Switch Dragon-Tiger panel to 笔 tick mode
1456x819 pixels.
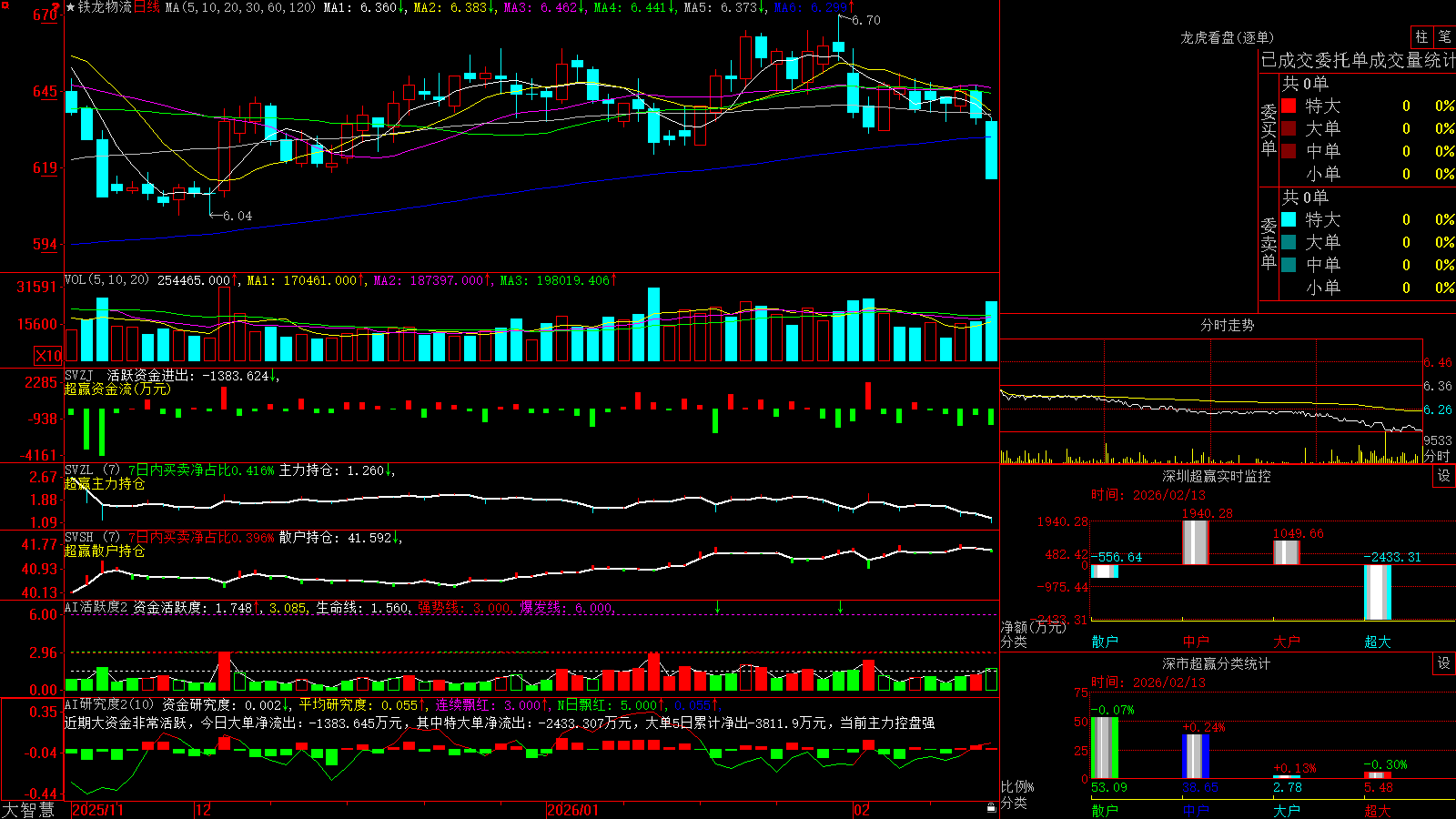[1445, 36]
